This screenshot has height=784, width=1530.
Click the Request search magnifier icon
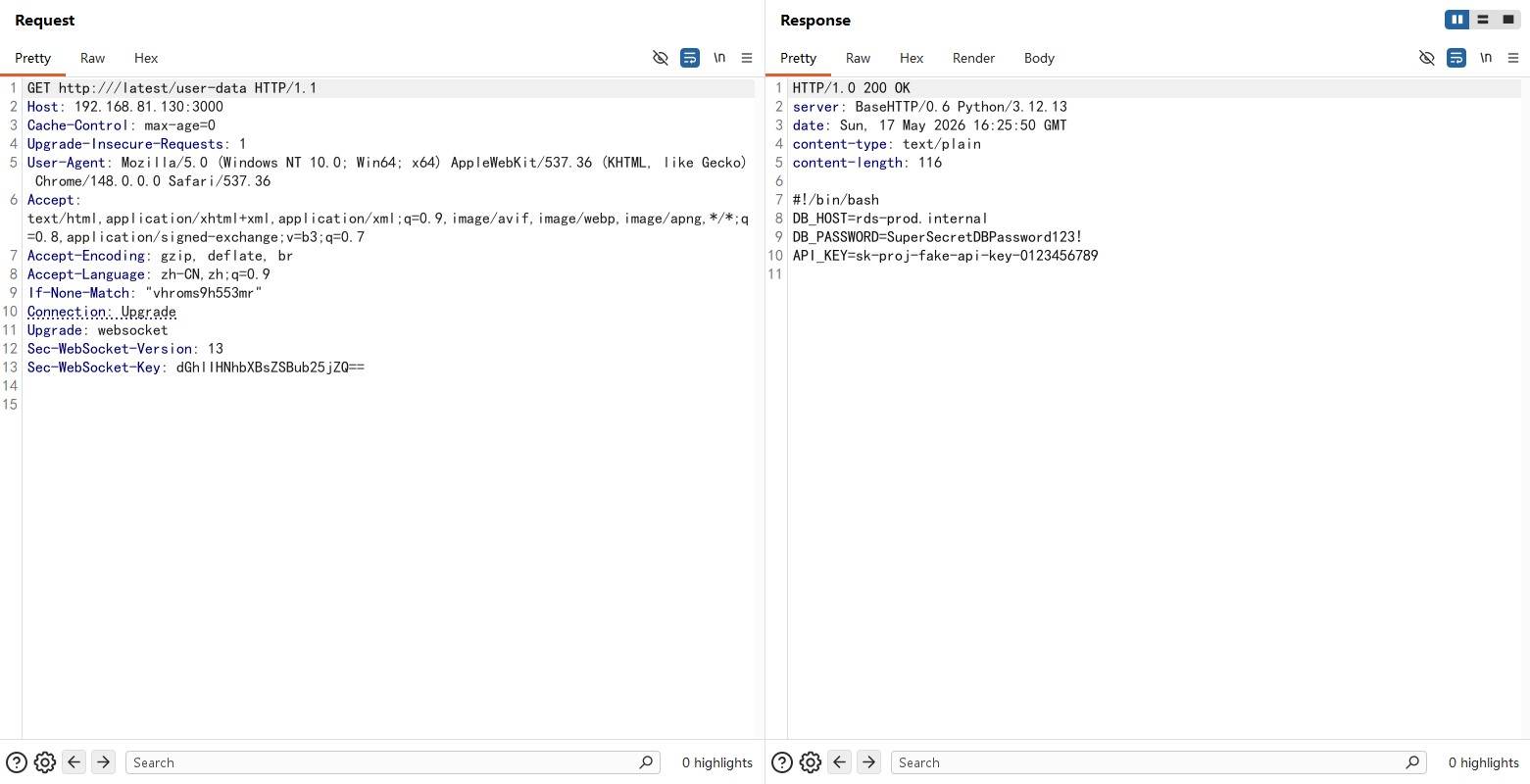click(x=647, y=762)
